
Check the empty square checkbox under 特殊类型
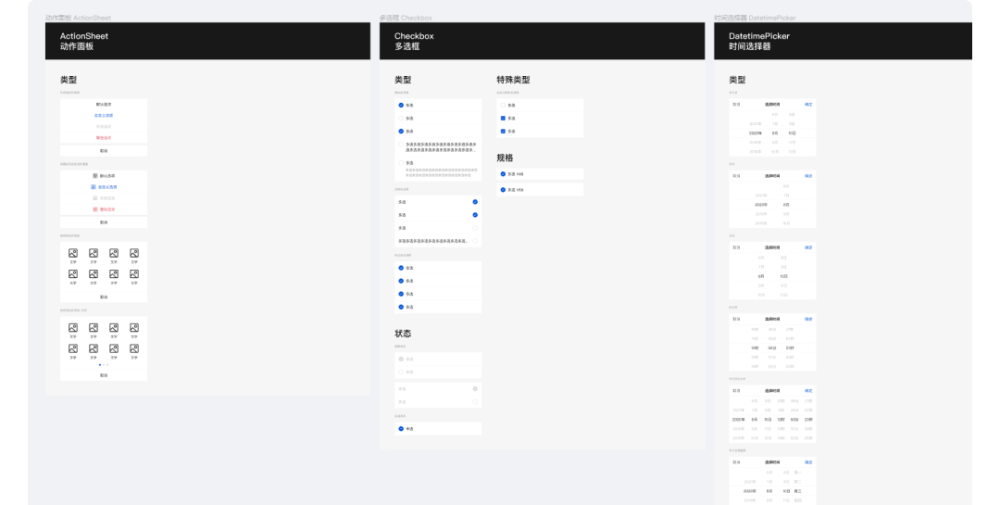point(503,105)
